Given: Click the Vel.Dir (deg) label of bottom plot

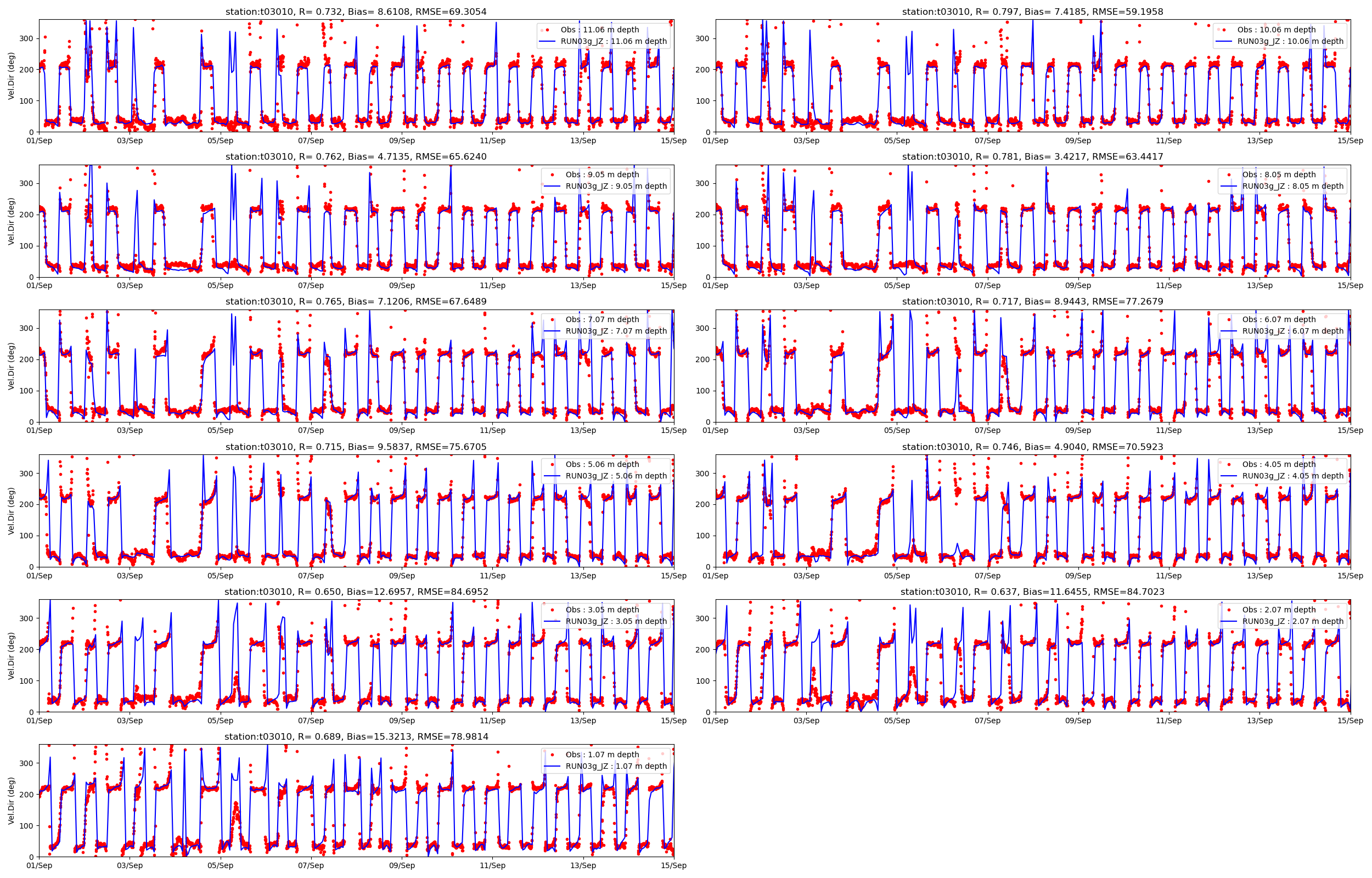Looking at the screenshot, I should pos(11,801).
